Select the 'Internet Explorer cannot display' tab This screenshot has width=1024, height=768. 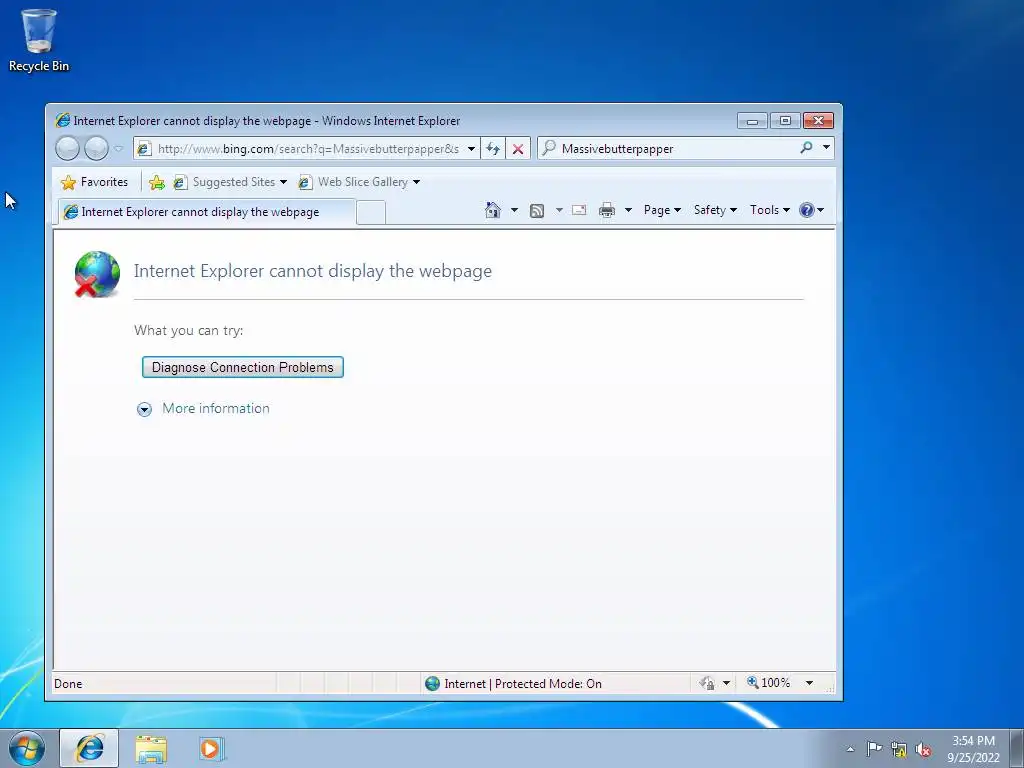(205, 212)
